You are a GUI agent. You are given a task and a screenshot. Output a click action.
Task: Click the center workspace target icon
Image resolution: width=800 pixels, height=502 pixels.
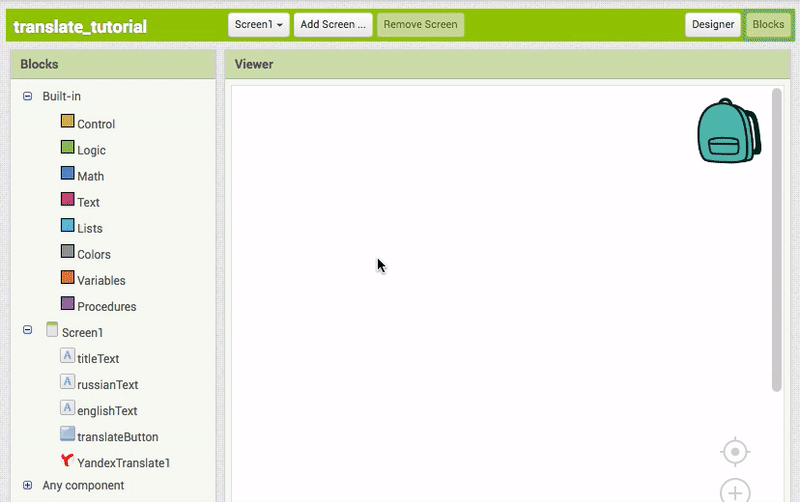click(x=735, y=452)
